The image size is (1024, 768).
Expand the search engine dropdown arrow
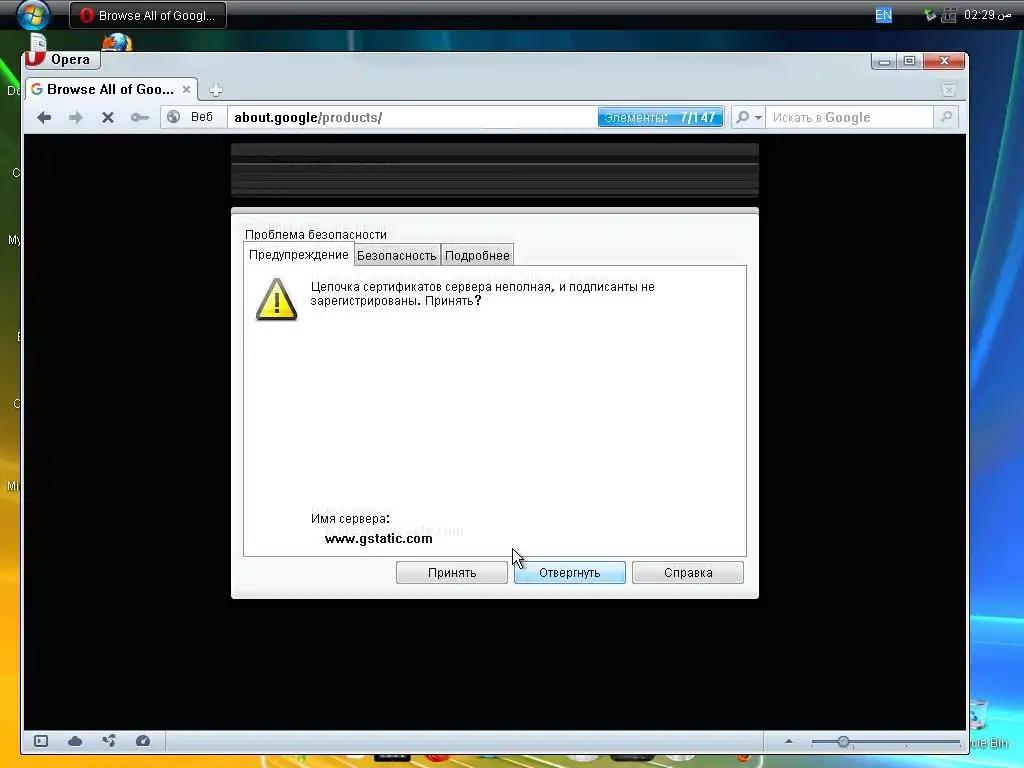[x=758, y=118]
